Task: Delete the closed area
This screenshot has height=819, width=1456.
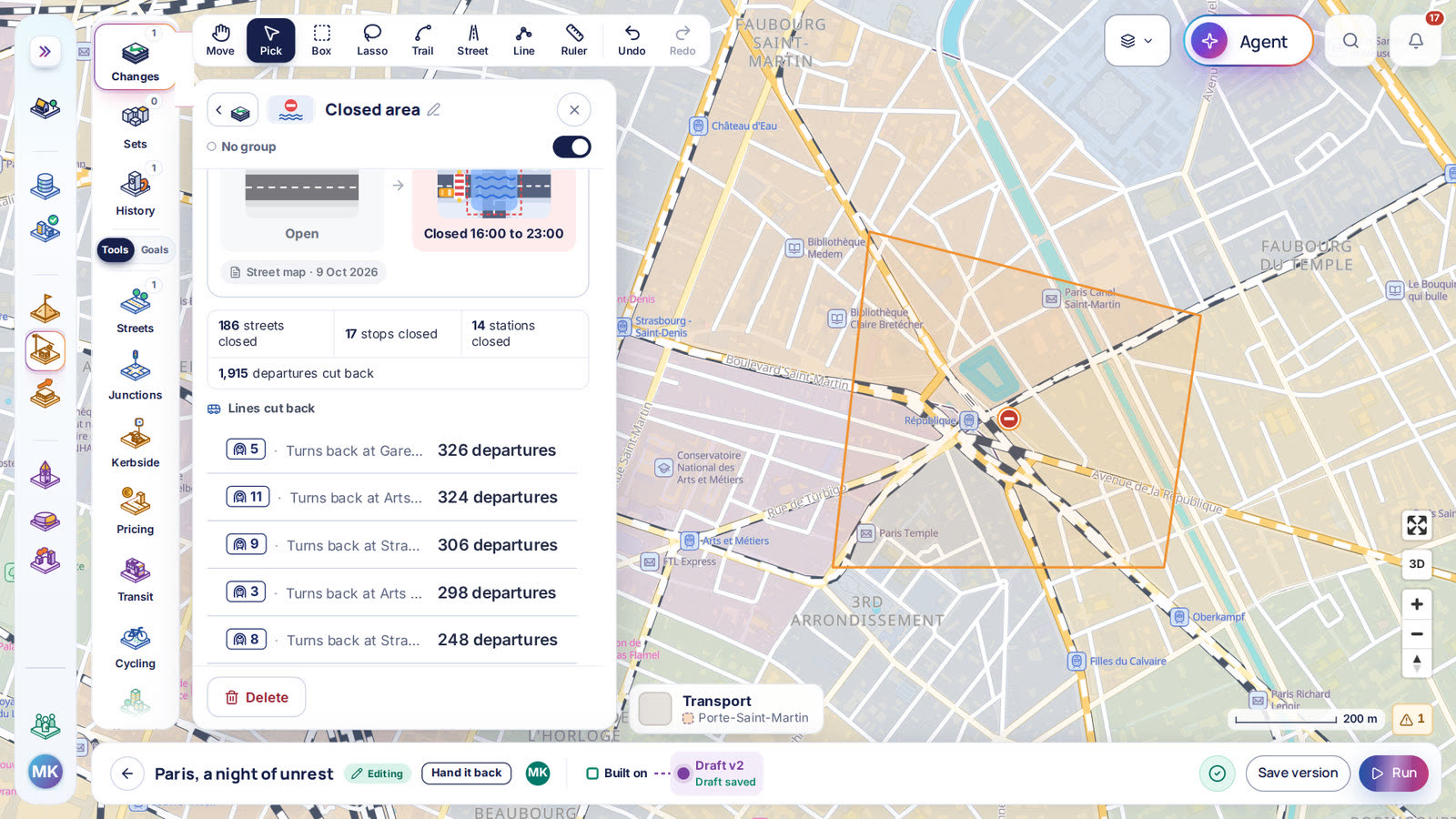Action: pos(257,697)
